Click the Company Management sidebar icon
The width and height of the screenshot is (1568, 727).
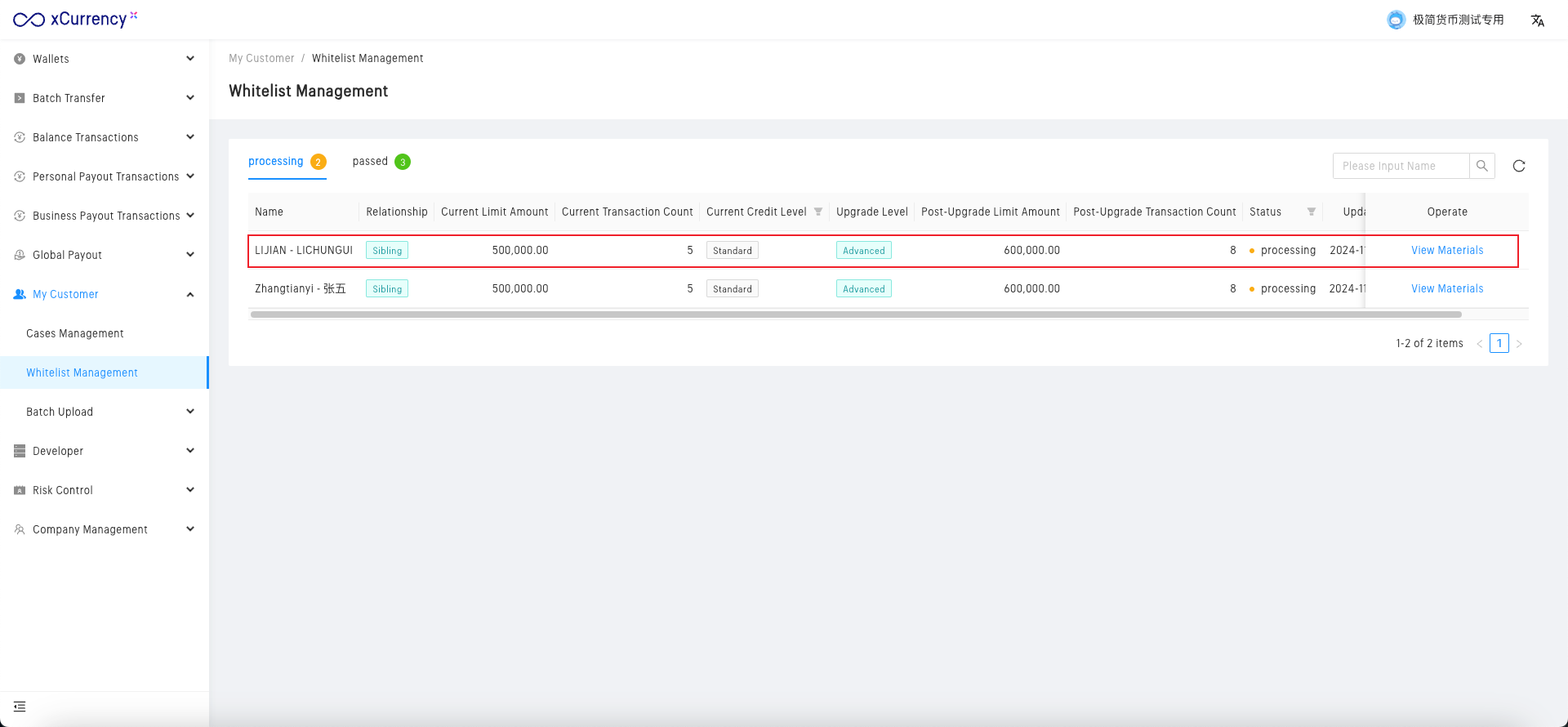20,529
